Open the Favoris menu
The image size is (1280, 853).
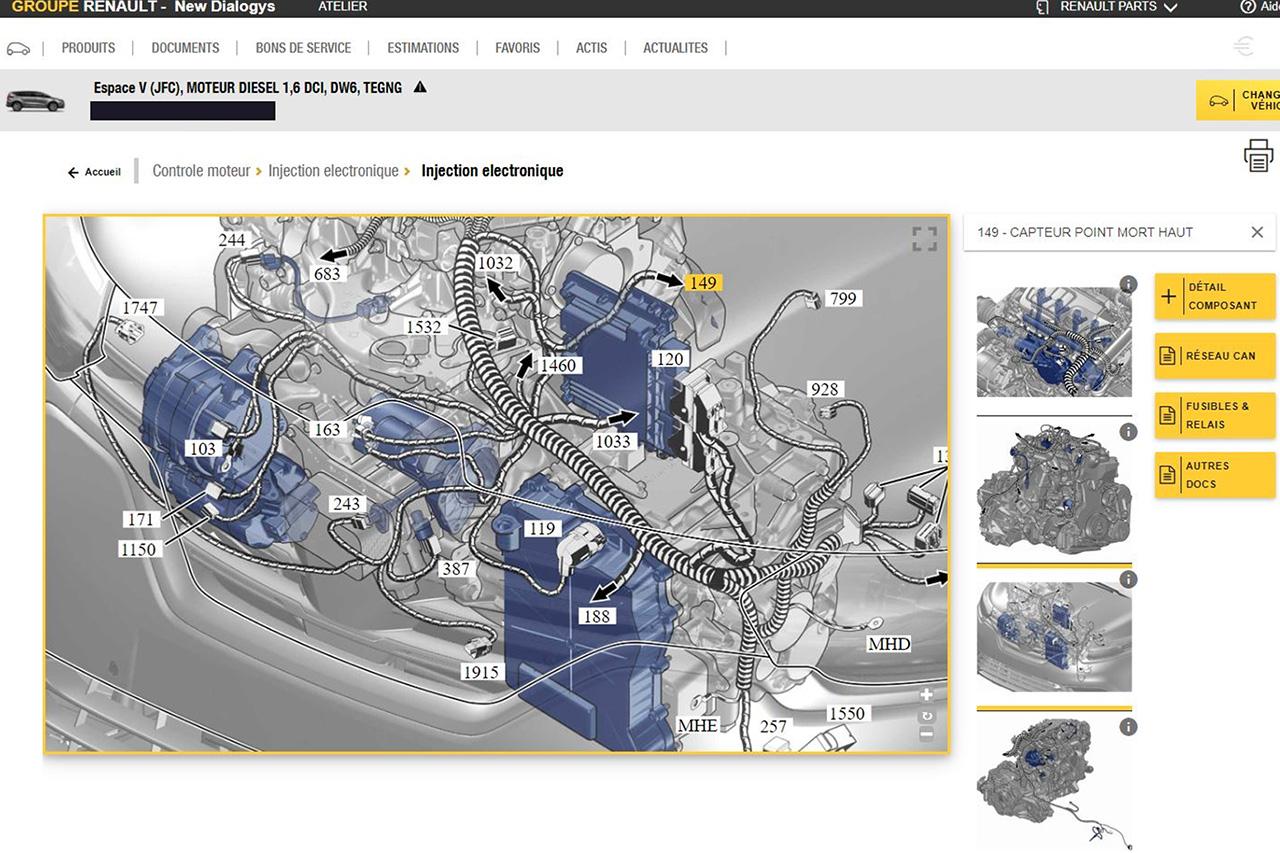517,47
